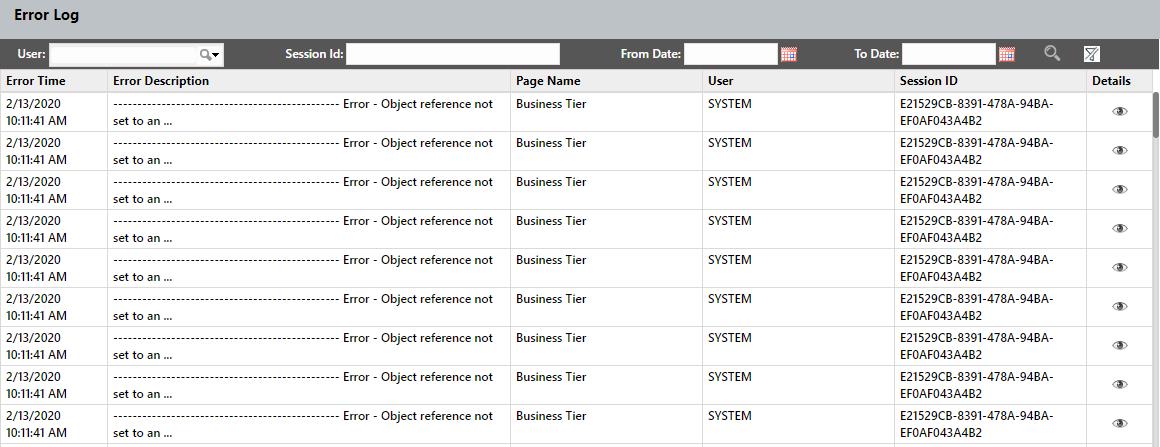Click the eye icon in last visible row
This screenshot has width=1160, height=447.
(x=1119, y=424)
